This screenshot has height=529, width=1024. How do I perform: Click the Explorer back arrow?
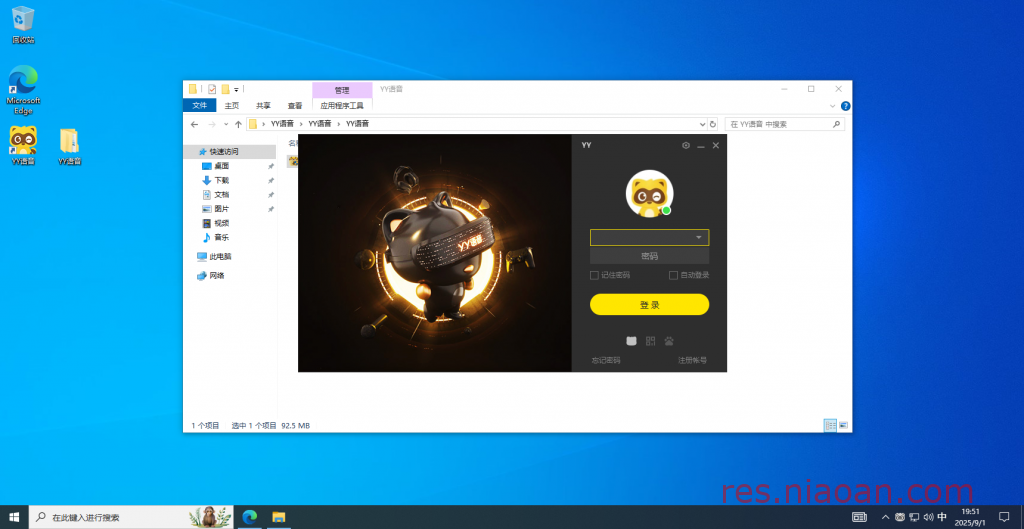click(x=195, y=124)
